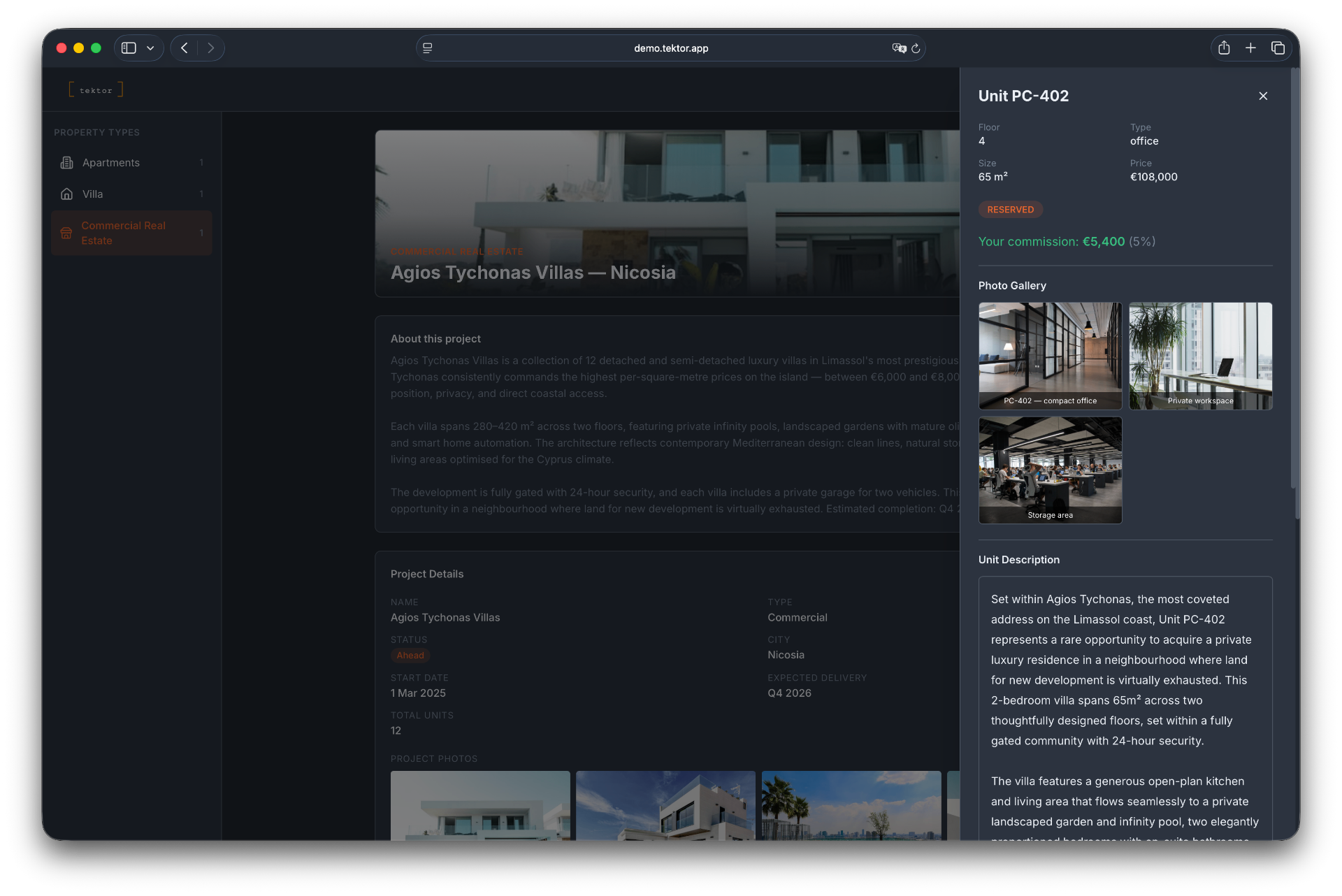The height and width of the screenshot is (896, 1342).
Task: Show the tab overview
Action: [x=1279, y=48]
